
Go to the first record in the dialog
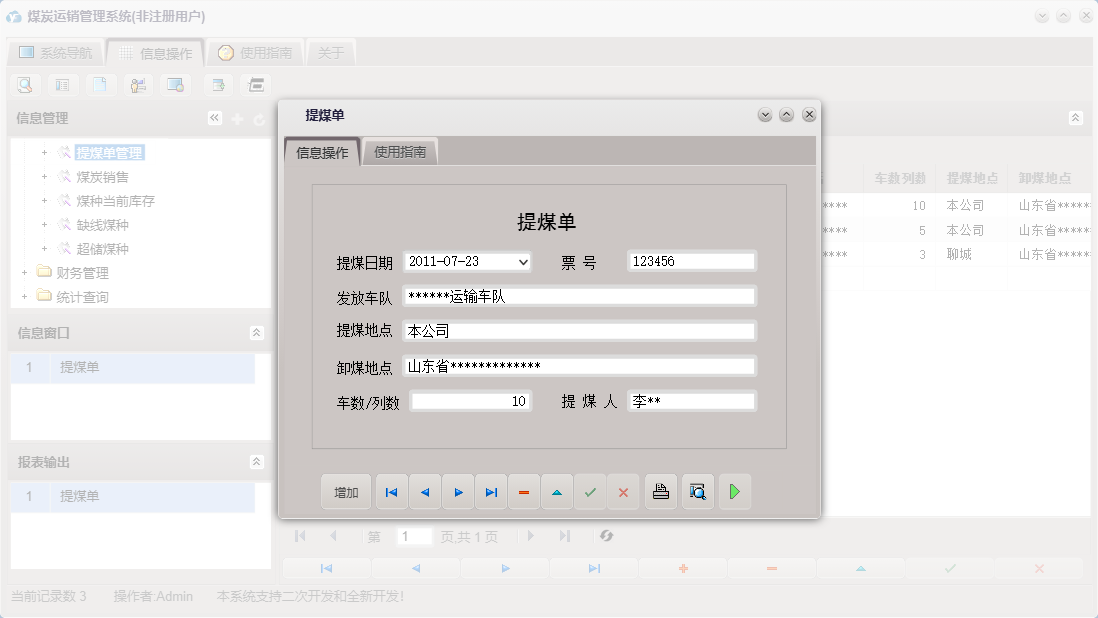click(x=391, y=491)
